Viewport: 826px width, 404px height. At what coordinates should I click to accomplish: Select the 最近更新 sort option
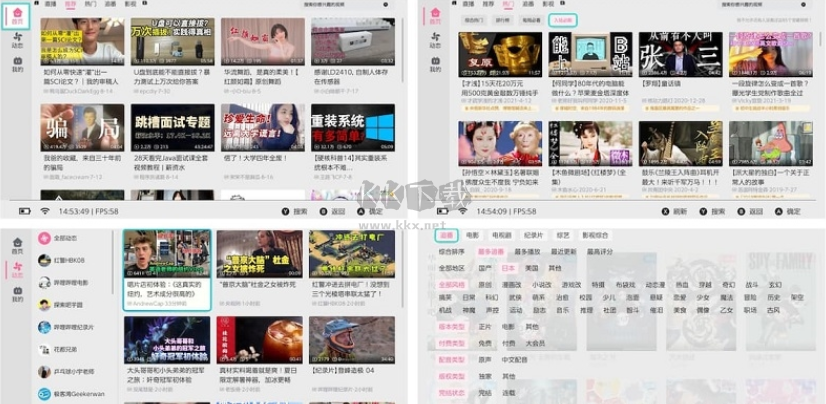tap(564, 252)
